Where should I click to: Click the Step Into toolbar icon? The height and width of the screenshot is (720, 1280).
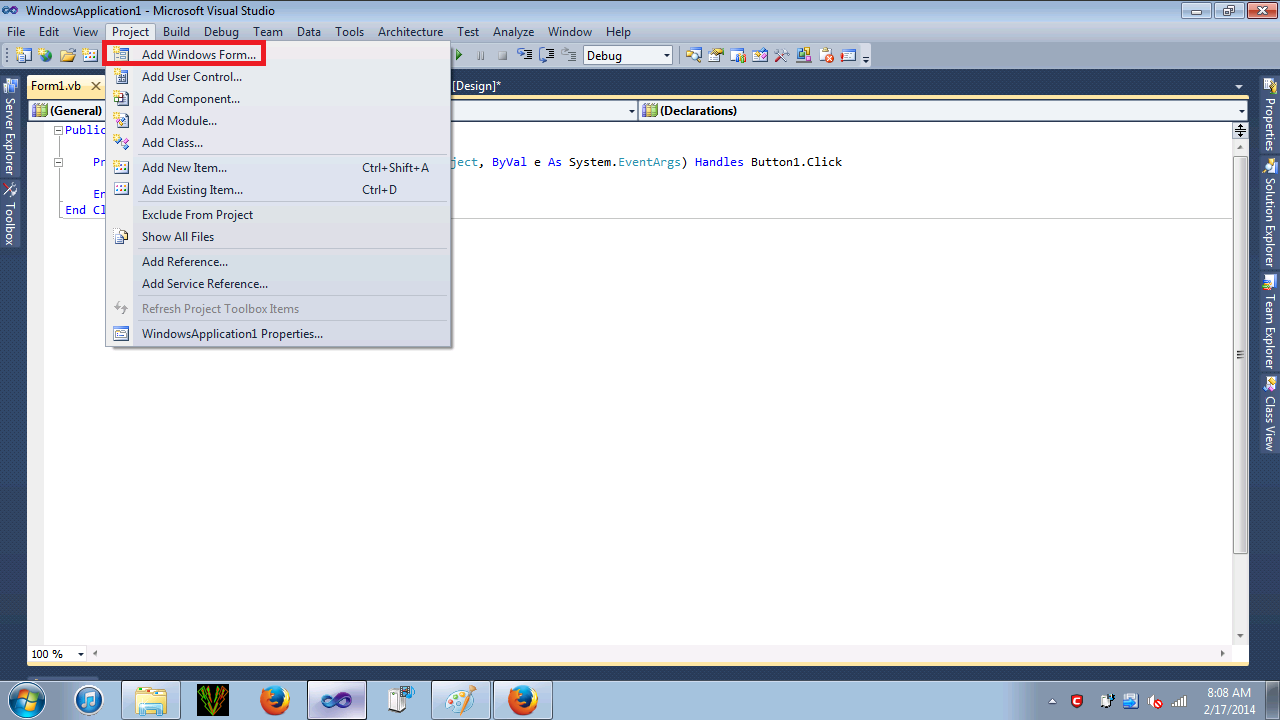[x=524, y=56]
